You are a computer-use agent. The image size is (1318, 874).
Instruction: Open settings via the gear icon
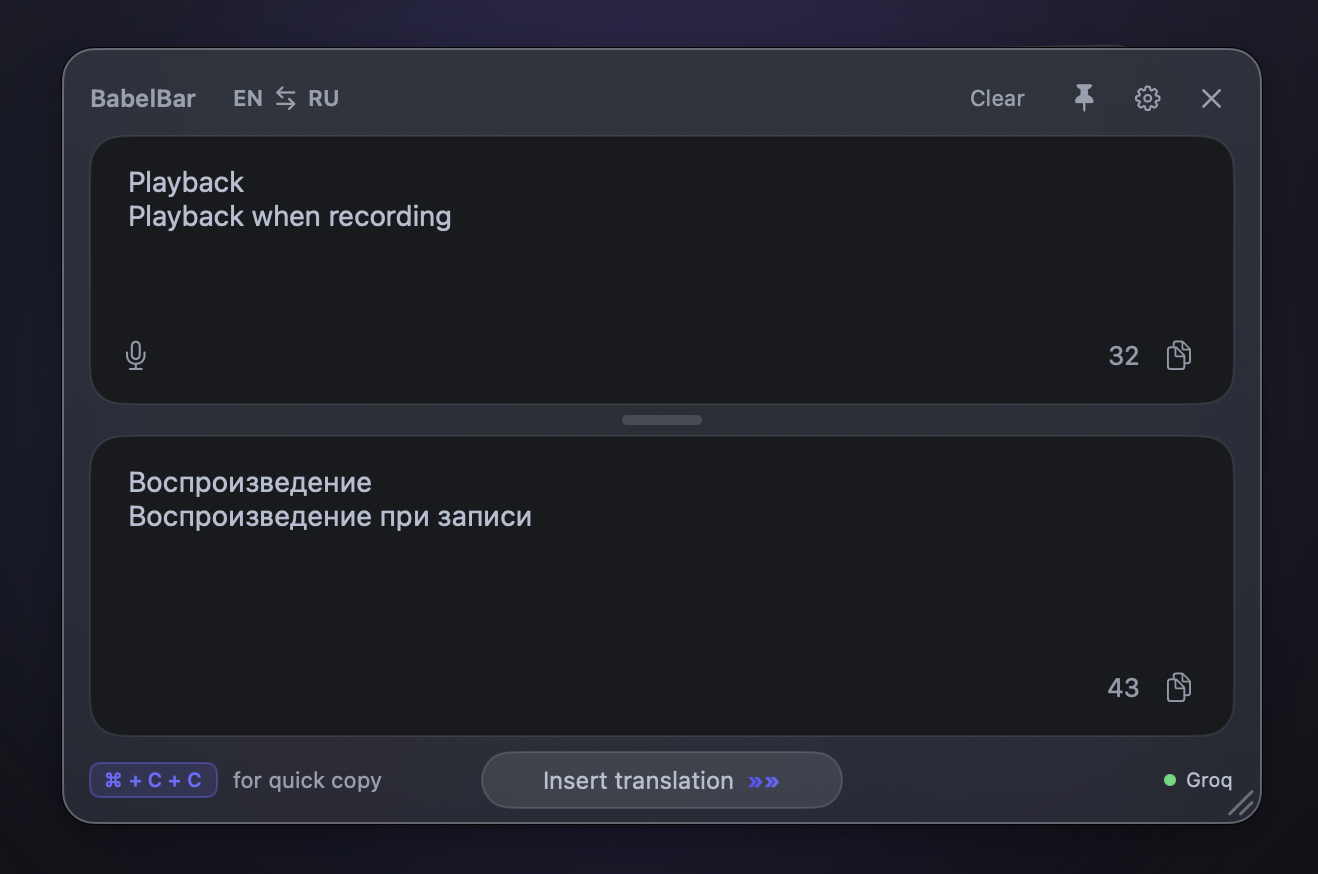click(1147, 98)
